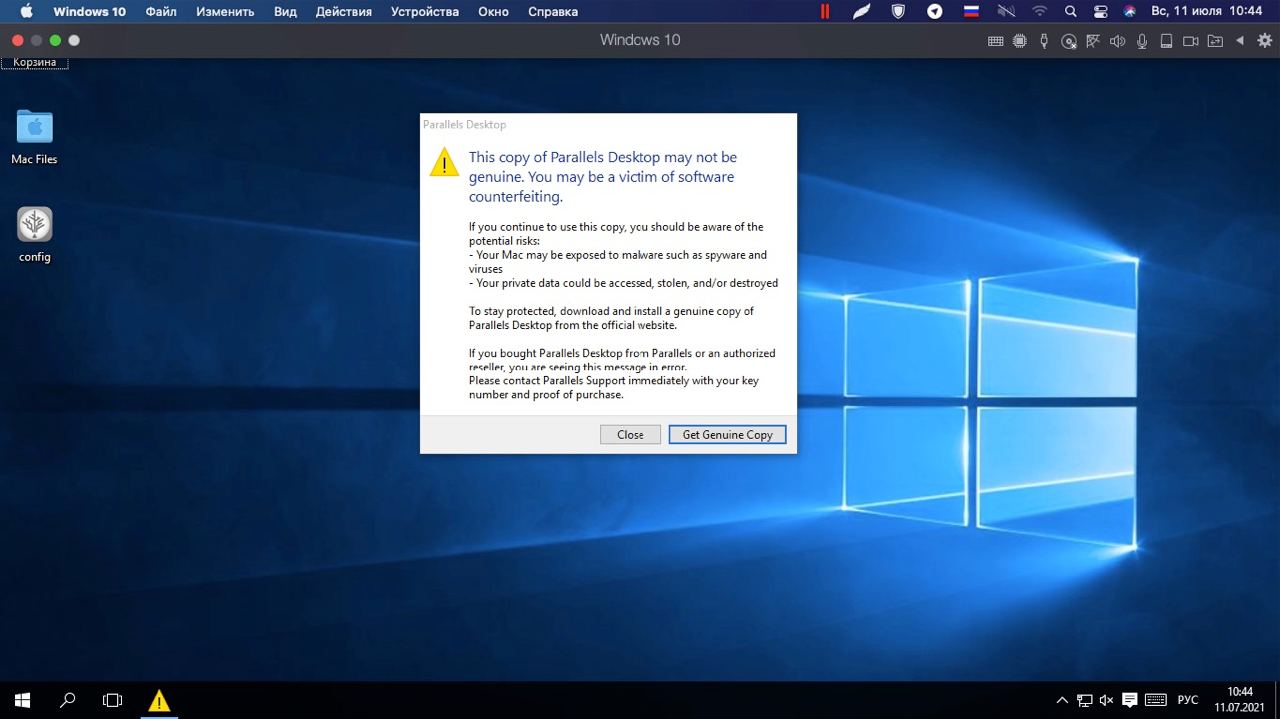Click the speaker sound icon in title bar
Image resolution: width=1280 pixels, height=719 pixels.
pyautogui.click(x=1117, y=41)
